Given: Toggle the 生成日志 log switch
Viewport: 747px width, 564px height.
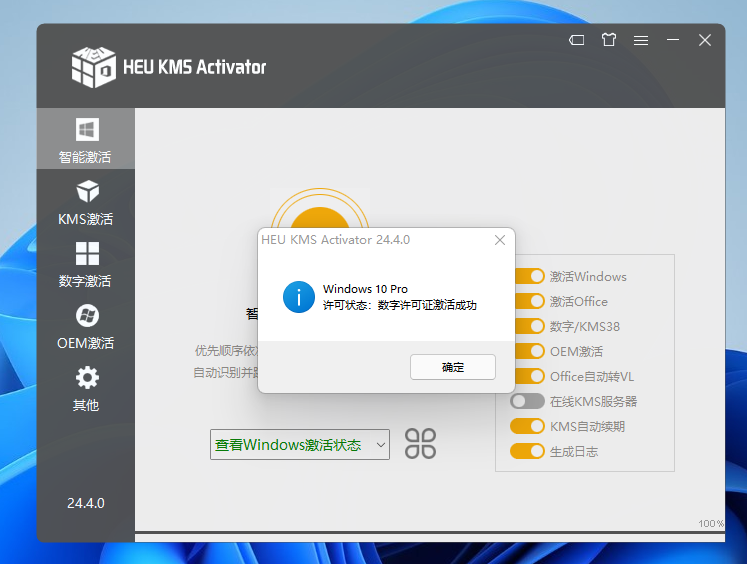Looking at the screenshot, I should pos(527,451).
